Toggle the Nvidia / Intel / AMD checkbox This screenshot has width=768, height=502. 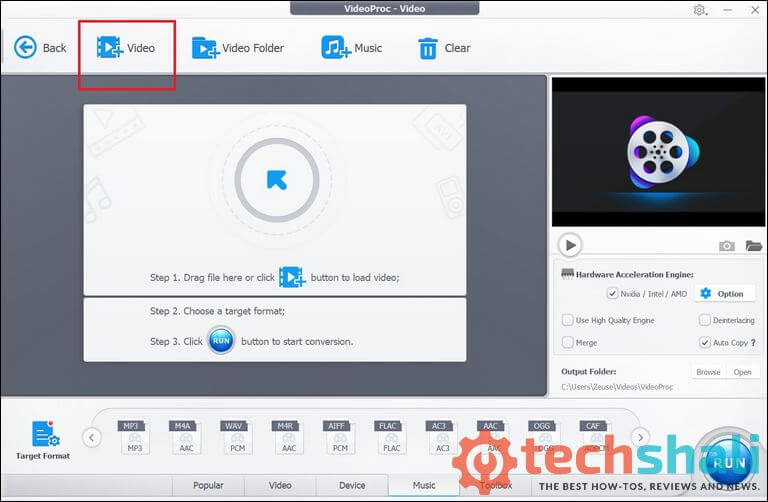click(x=612, y=293)
